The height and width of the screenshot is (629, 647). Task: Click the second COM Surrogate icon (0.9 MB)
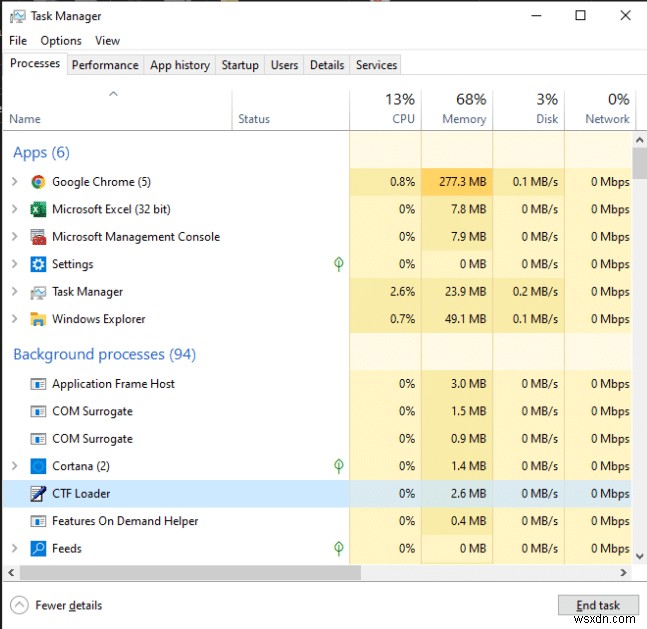point(38,439)
